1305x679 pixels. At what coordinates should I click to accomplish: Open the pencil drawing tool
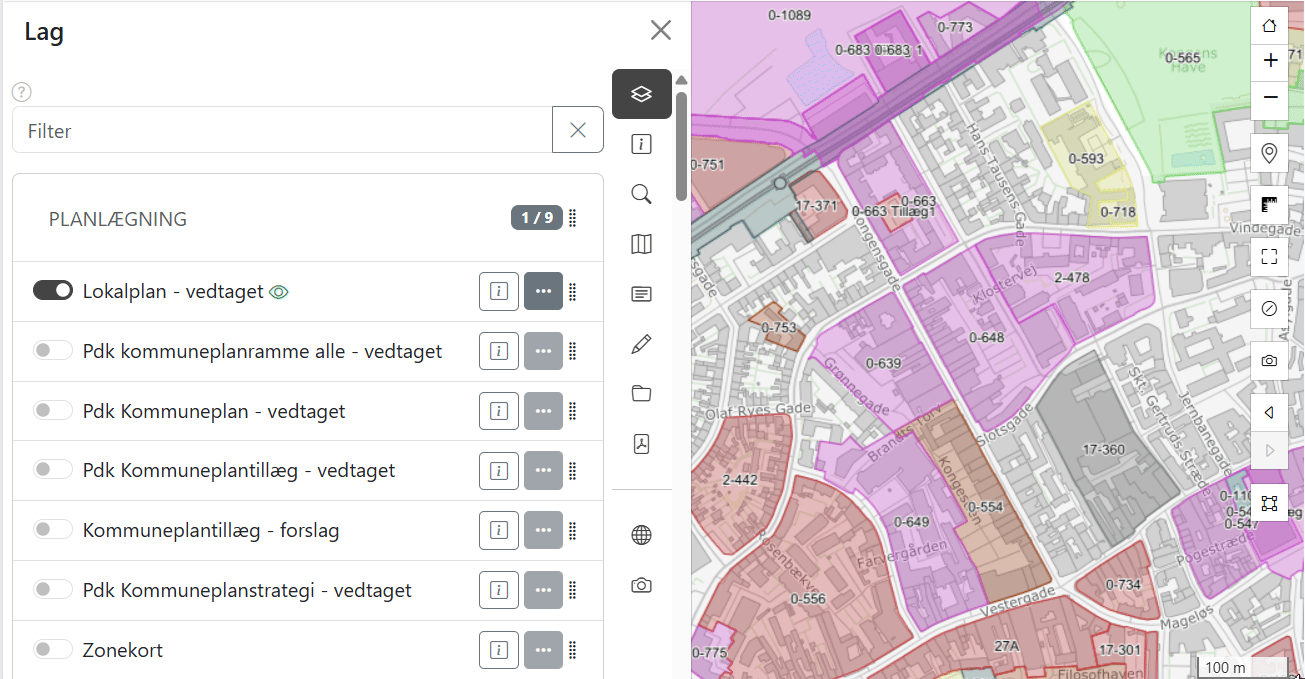point(641,345)
